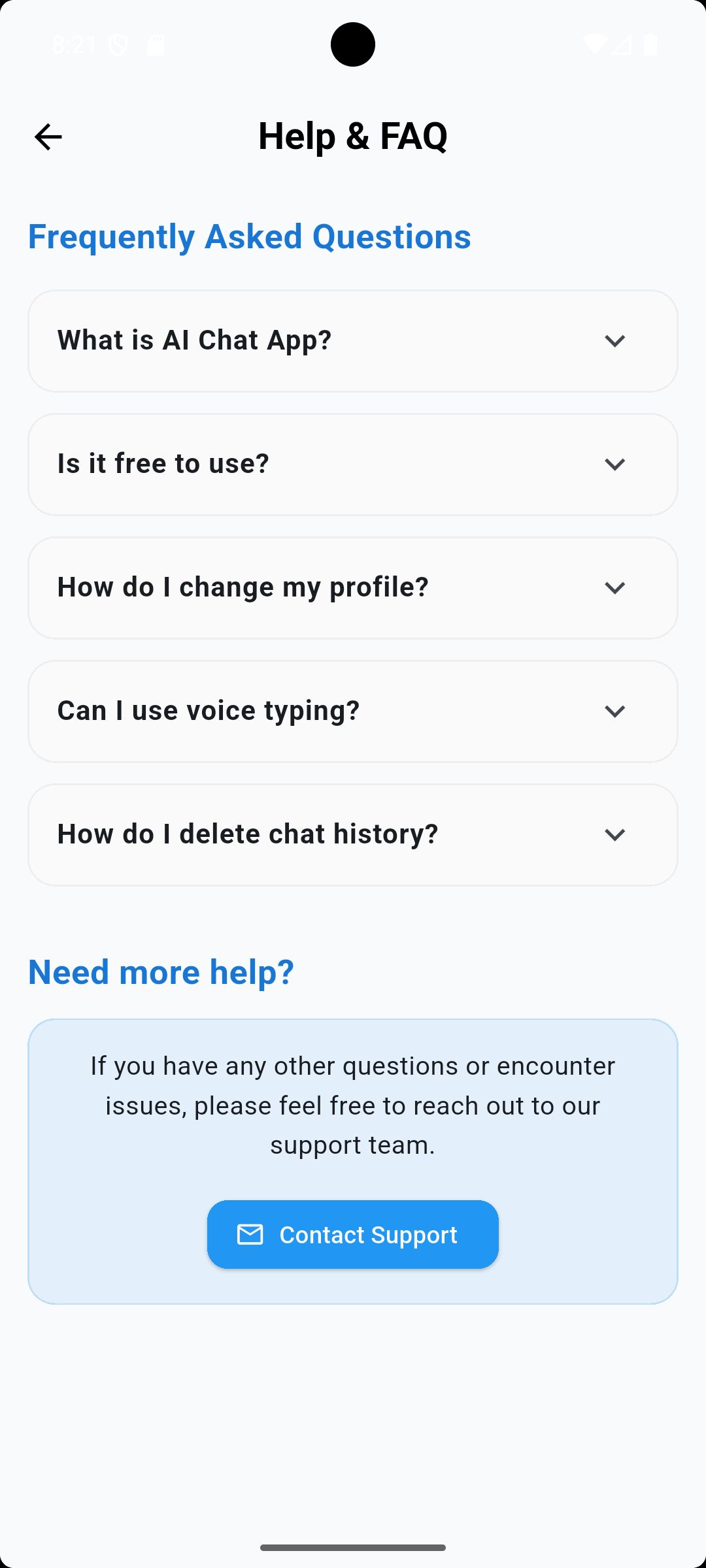The width and height of the screenshot is (706, 1568).
Task: Tap the clock time in status bar
Action: (73, 44)
